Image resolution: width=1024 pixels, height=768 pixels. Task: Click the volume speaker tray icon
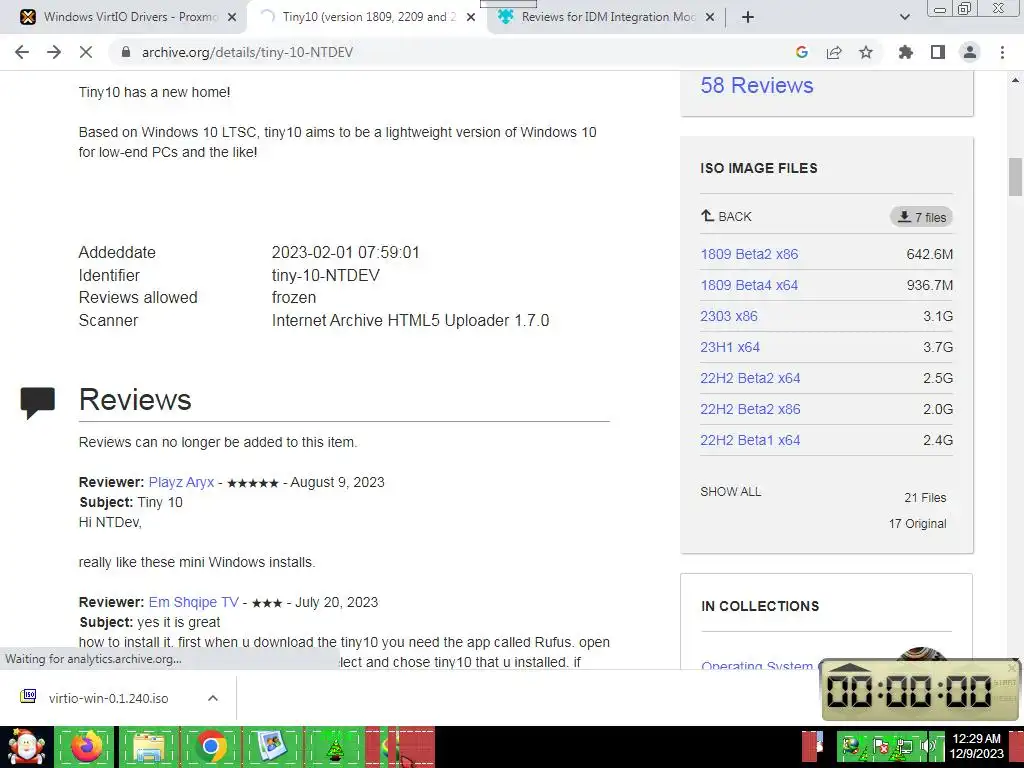click(x=926, y=746)
